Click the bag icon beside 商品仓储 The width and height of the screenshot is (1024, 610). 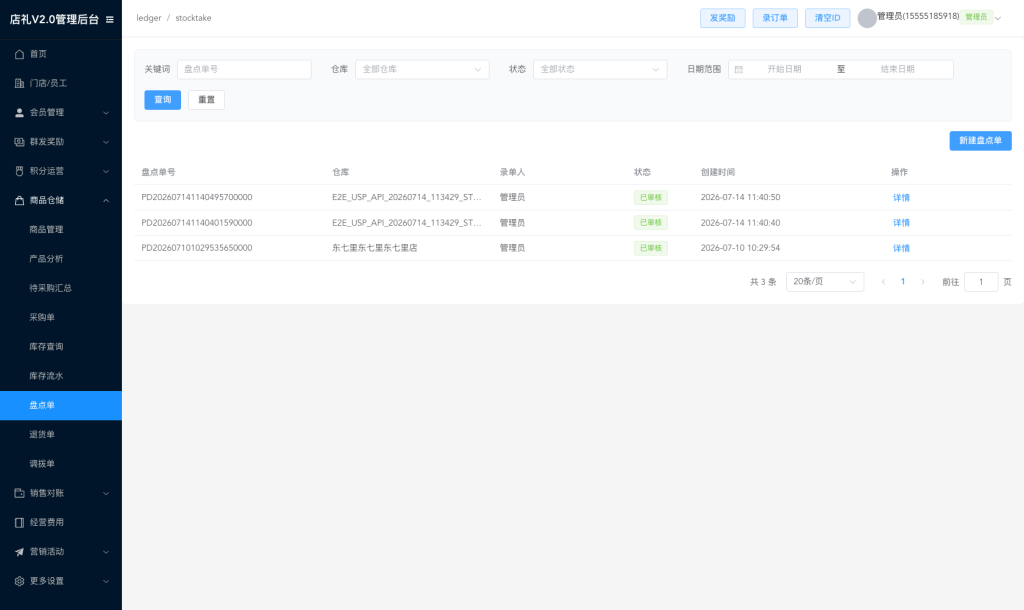click(x=20, y=201)
